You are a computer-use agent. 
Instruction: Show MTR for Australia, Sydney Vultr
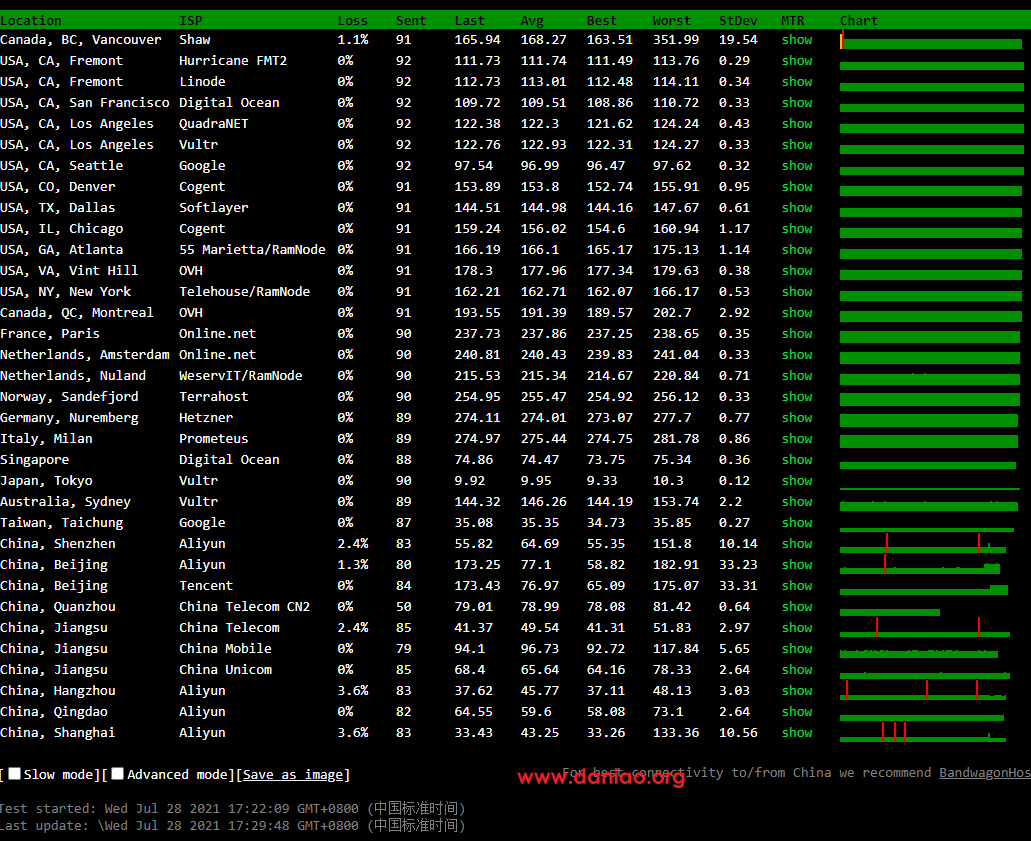point(797,502)
